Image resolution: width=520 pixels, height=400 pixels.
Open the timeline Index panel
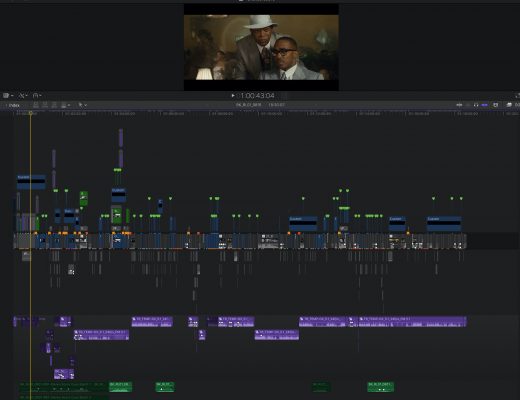(x=14, y=105)
